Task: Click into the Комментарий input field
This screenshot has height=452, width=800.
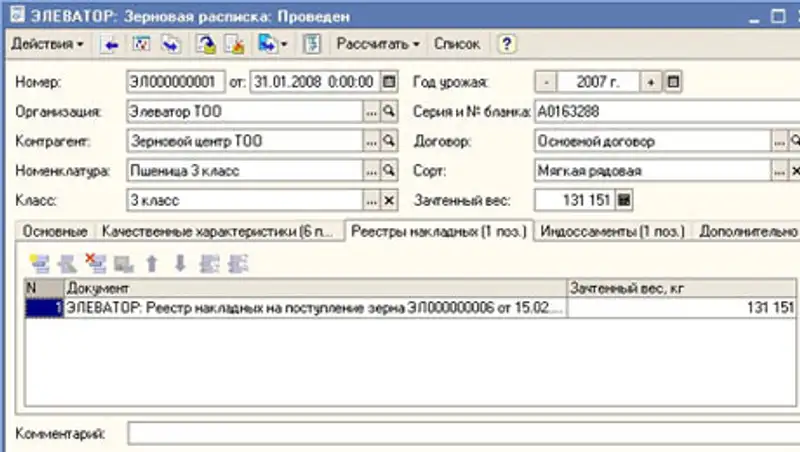Action: click(x=460, y=434)
